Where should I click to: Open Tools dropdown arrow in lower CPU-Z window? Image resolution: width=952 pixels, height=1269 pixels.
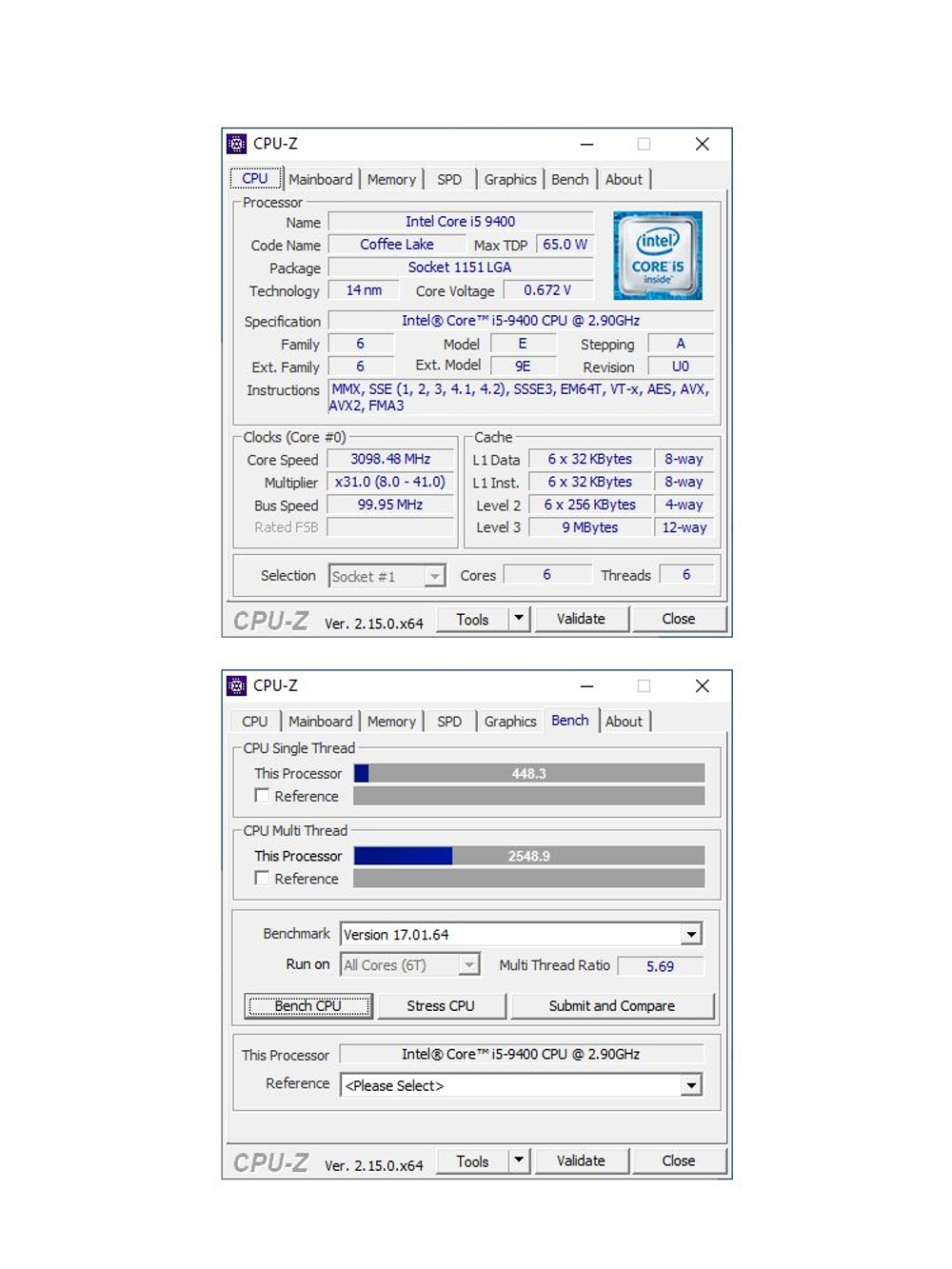click(x=519, y=1160)
